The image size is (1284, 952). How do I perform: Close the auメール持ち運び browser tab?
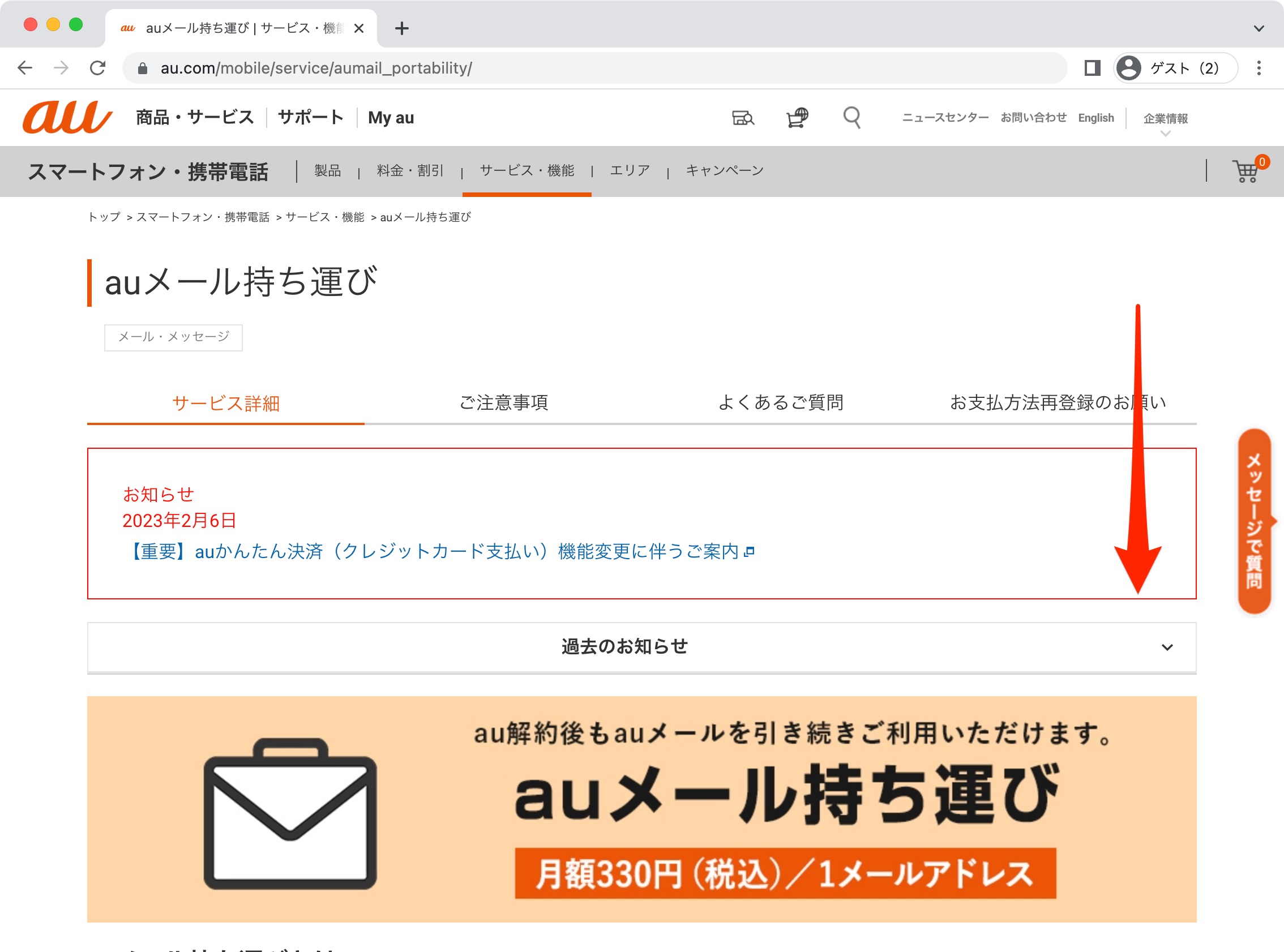[x=358, y=28]
